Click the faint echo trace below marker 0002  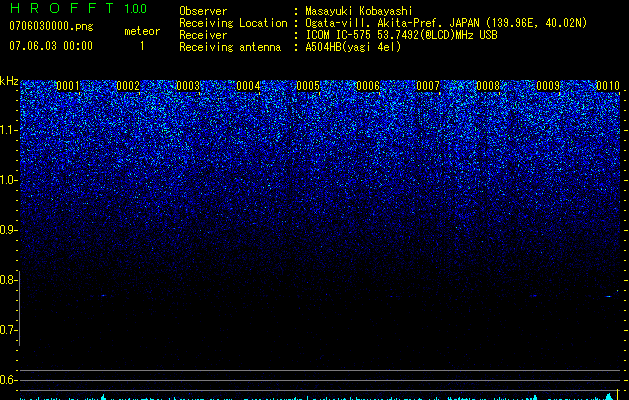click(103, 296)
